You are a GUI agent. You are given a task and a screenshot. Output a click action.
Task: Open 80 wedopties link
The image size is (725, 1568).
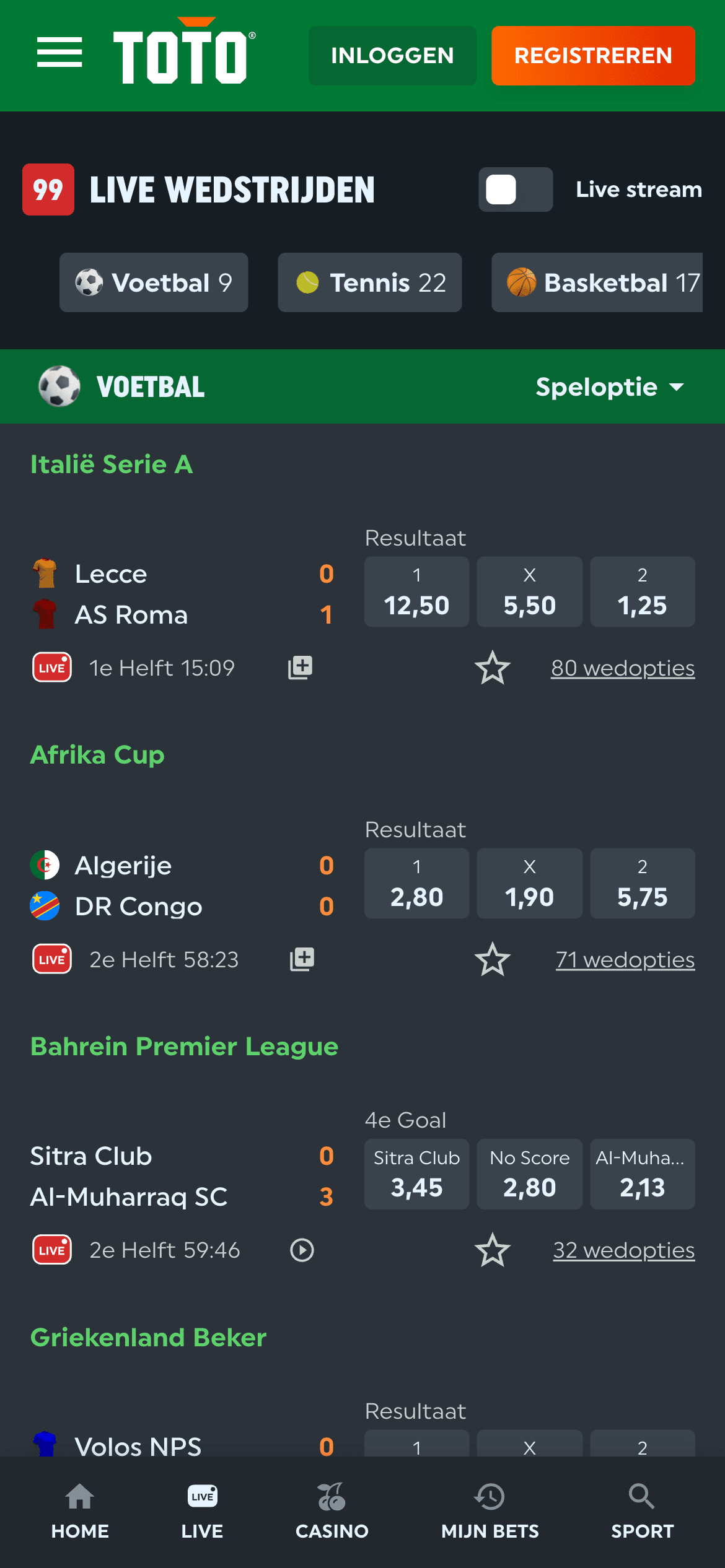click(x=622, y=668)
